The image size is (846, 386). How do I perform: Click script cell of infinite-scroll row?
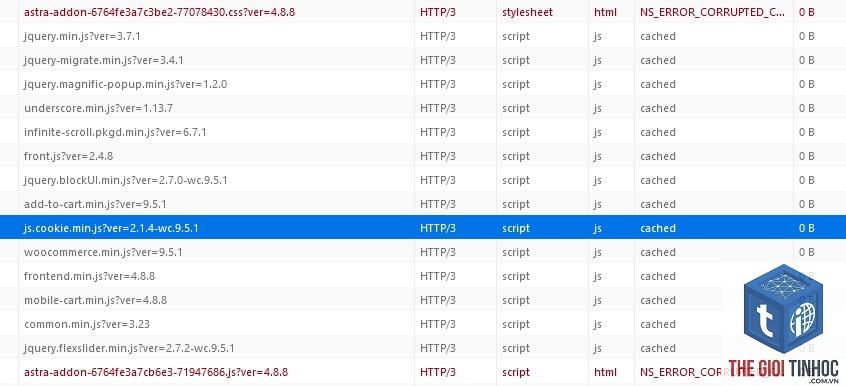tap(516, 132)
